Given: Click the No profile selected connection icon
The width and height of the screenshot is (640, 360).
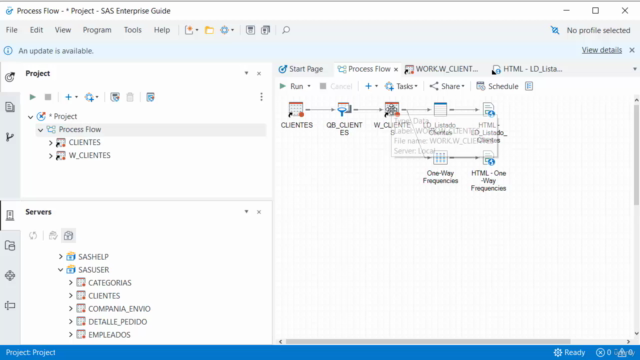Looking at the screenshot, I should point(555,30).
